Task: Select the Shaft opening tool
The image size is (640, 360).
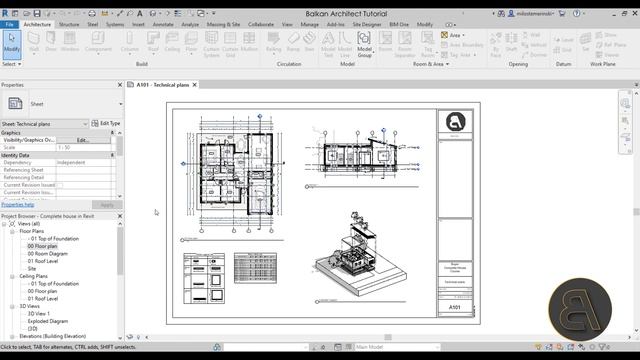Action: tap(511, 42)
